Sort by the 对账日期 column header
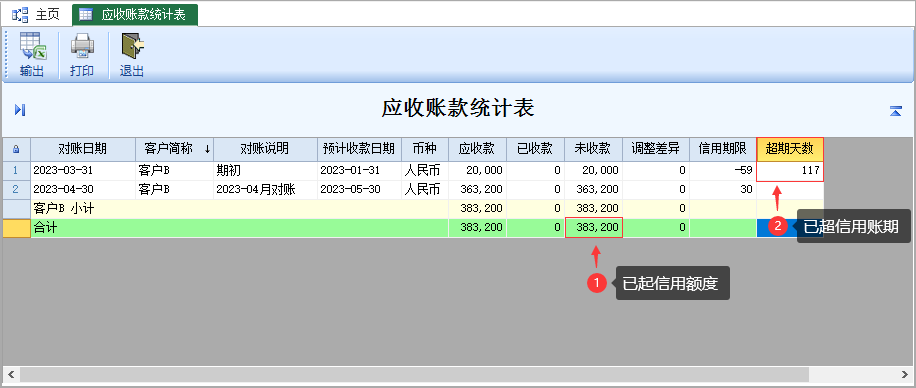Screen dimensions: 916x388 [x=83, y=150]
